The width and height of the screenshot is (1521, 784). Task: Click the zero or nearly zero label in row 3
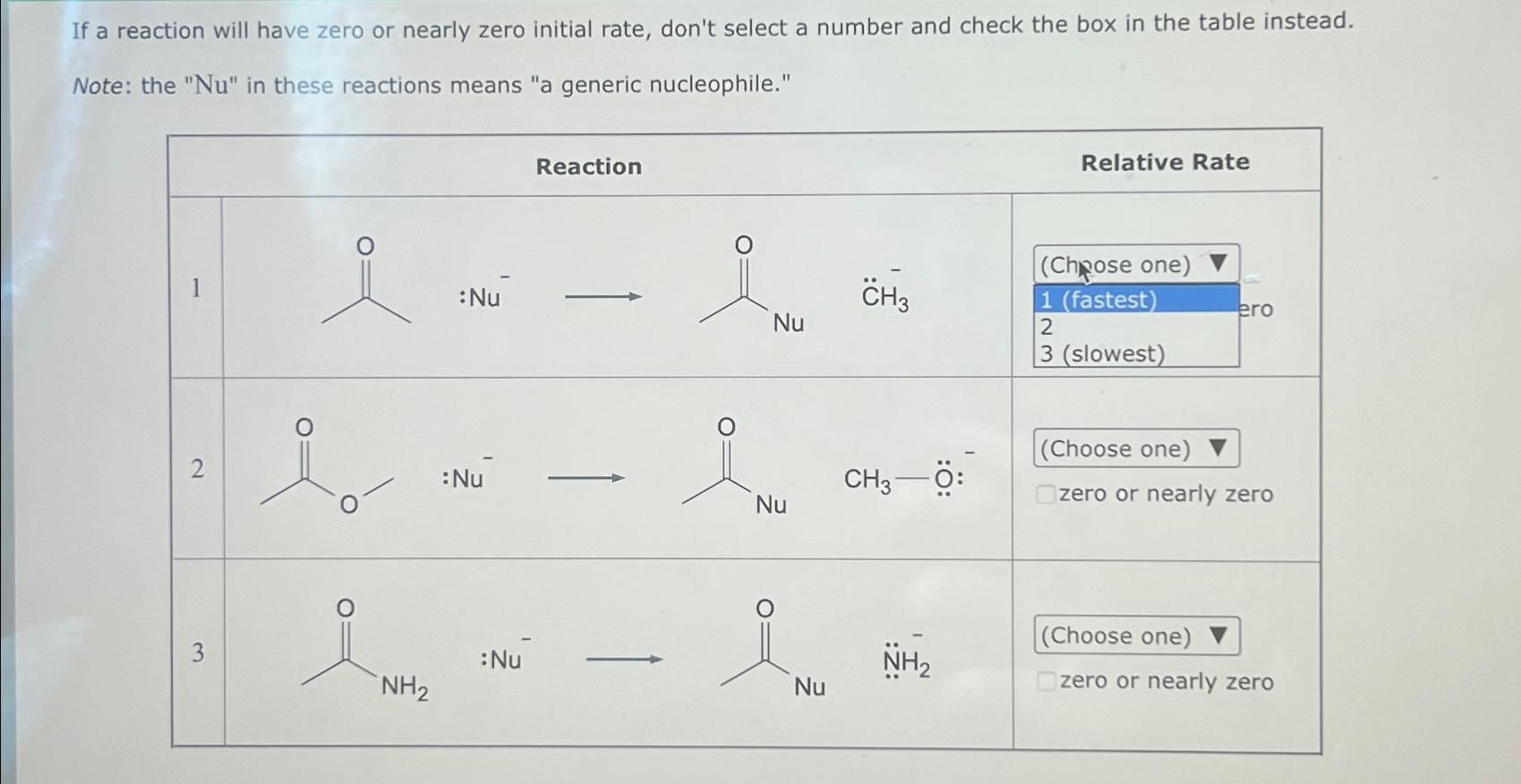[1166, 682]
